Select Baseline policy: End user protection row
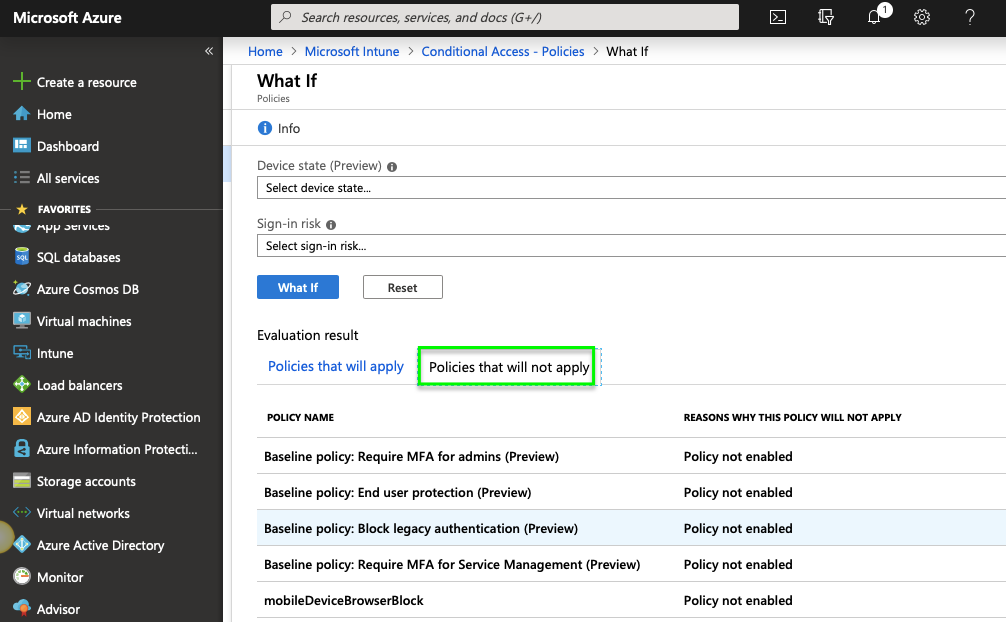The width and height of the screenshot is (1006, 622). click(x=631, y=492)
